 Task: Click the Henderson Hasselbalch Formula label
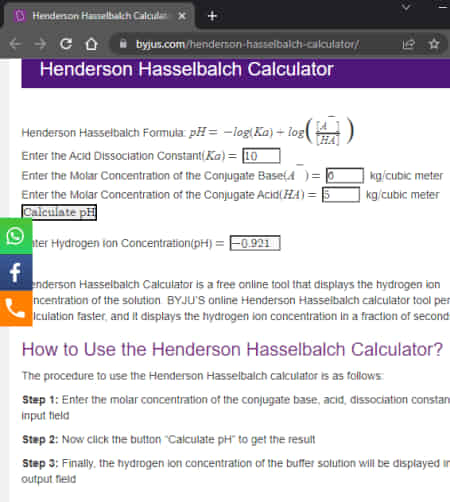[x=104, y=133]
